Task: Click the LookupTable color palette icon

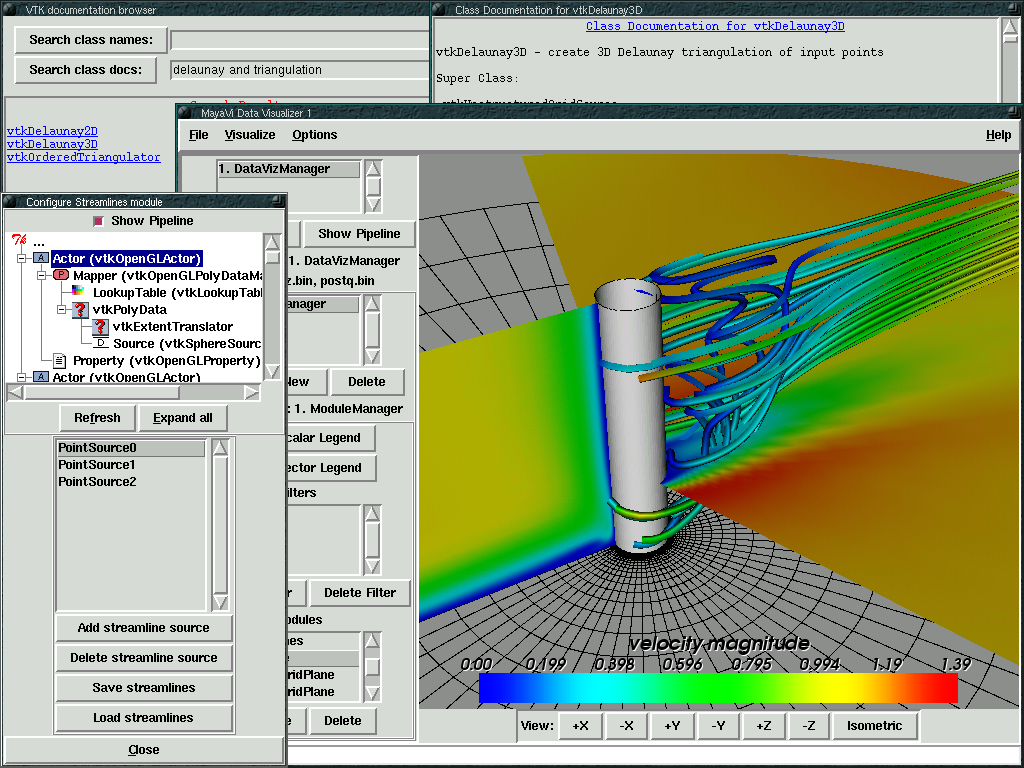Action: pos(79,292)
